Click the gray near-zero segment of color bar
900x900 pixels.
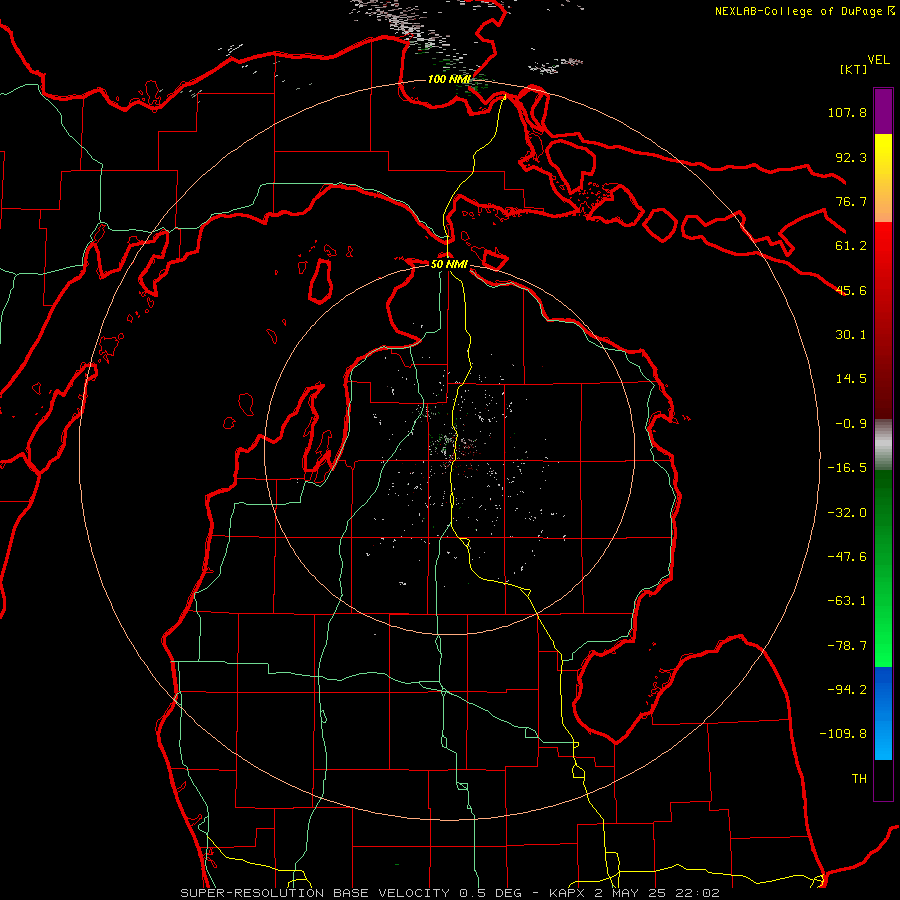click(883, 445)
